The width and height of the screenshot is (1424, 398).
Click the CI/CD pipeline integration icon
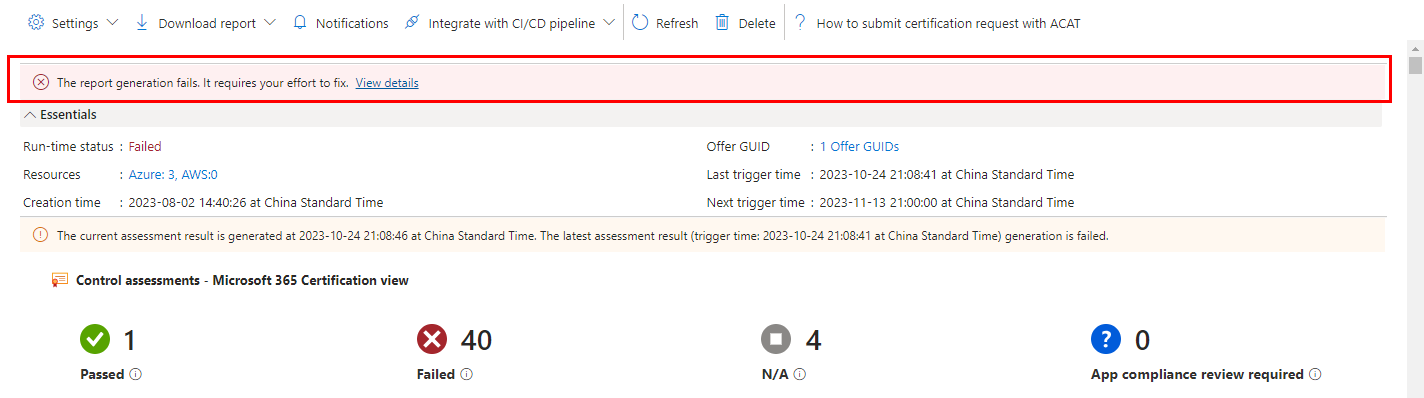tap(412, 22)
